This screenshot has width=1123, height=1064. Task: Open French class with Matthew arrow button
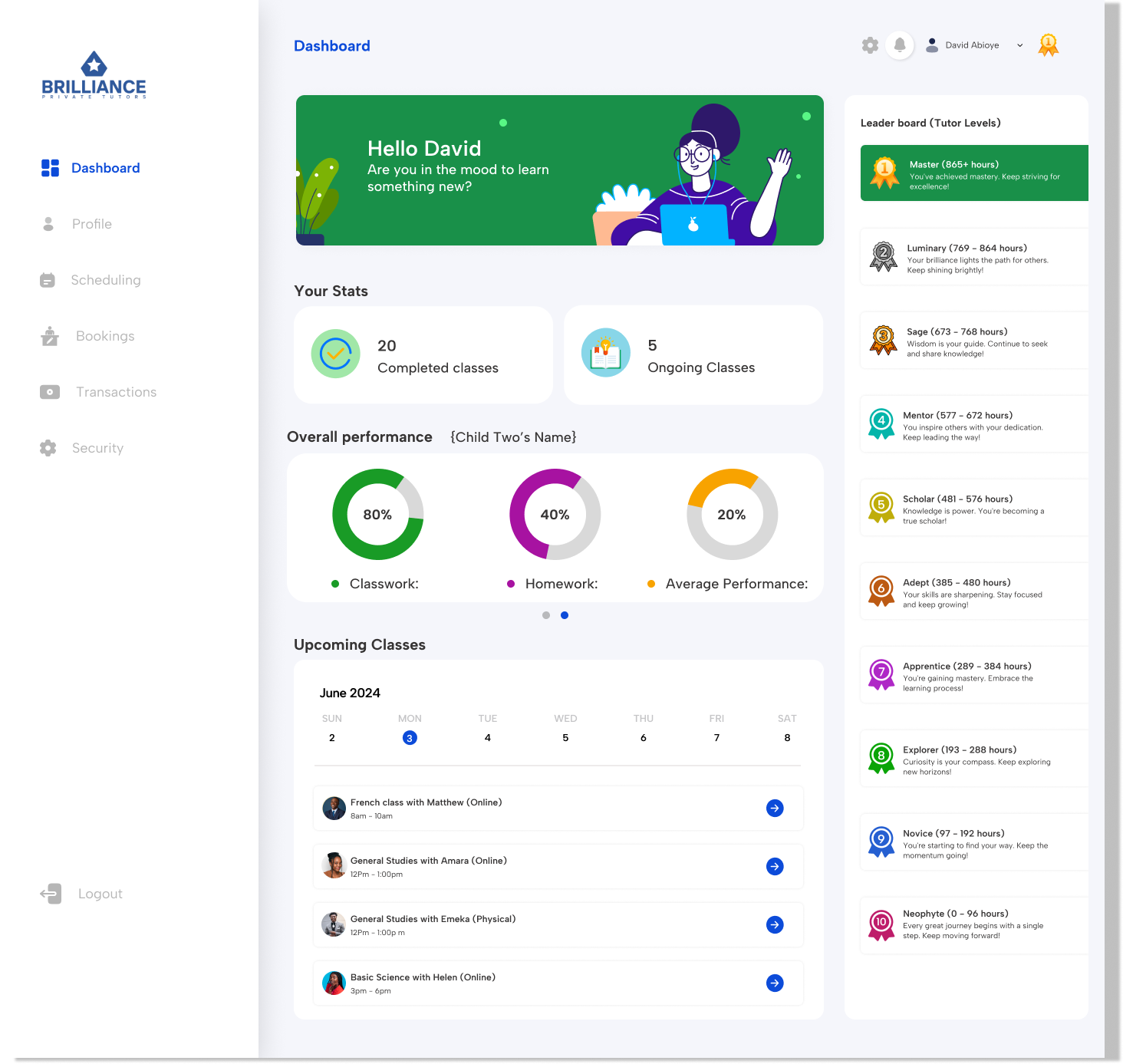(775, 808)
